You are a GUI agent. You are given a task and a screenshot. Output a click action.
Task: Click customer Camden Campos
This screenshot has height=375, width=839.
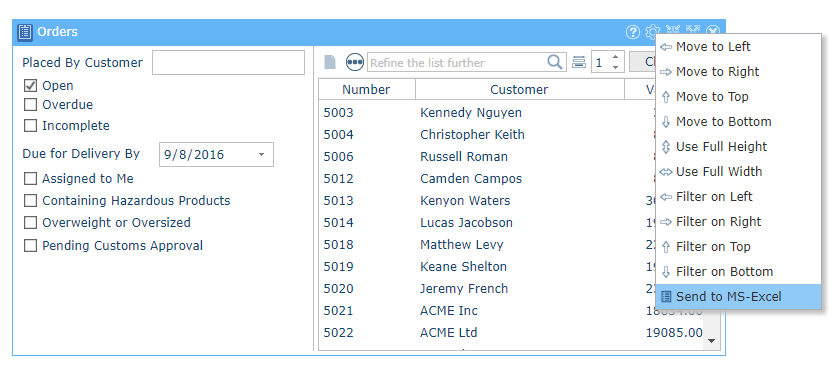coord(471,179)
